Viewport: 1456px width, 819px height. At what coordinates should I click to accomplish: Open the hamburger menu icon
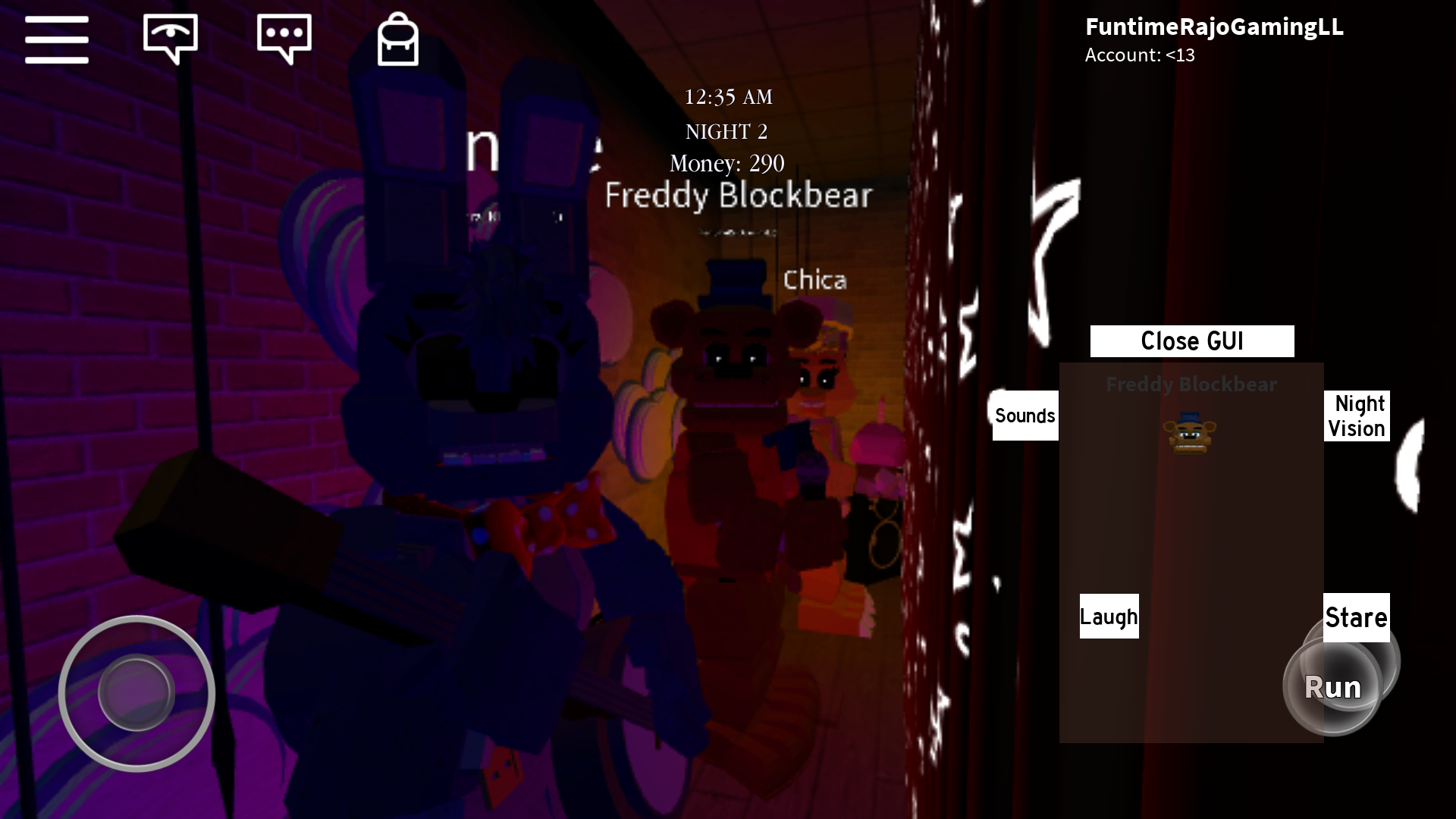click(x=56, y=38)
